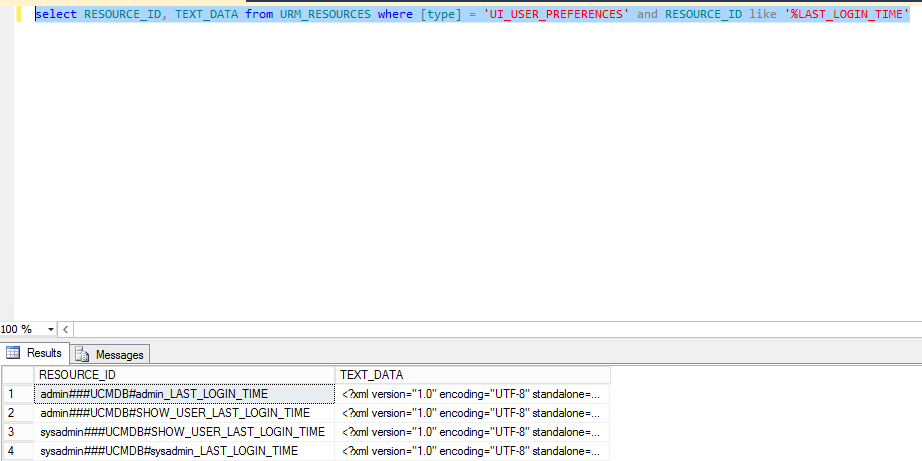Viewport: 922px width, 461px height.
Task: Select the RESOURCE_ID column header
Action: tap(184, 374)
